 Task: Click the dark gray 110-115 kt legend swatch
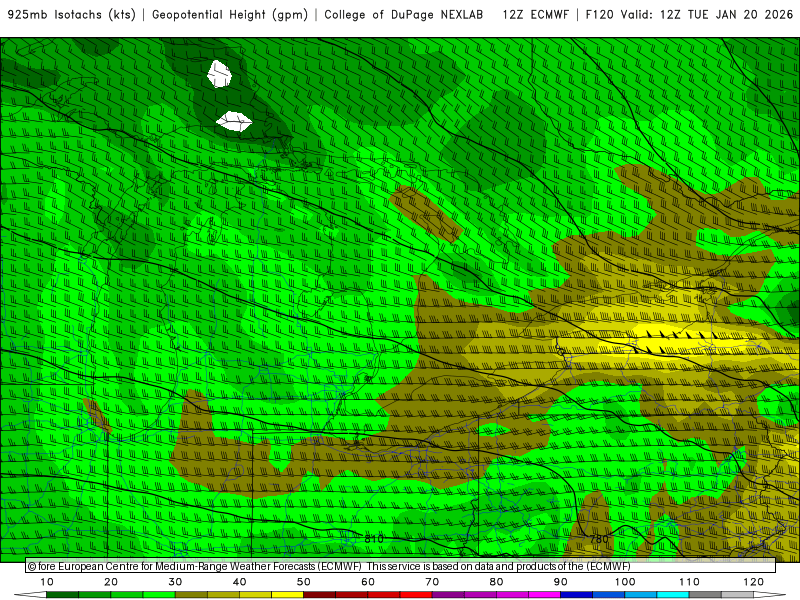705,595
